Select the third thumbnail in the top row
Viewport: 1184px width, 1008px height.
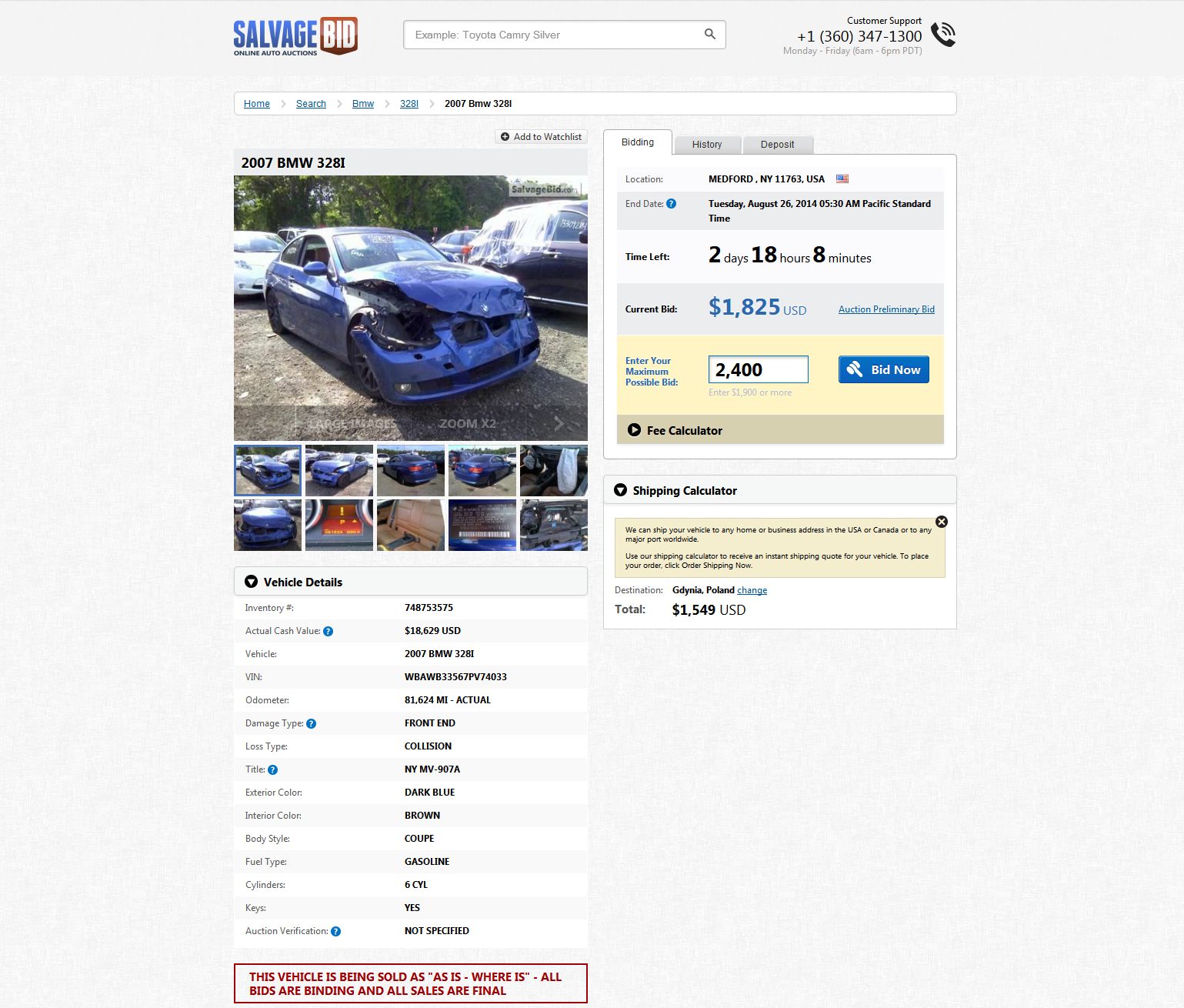pyautogui.click(x=411, y=470)
